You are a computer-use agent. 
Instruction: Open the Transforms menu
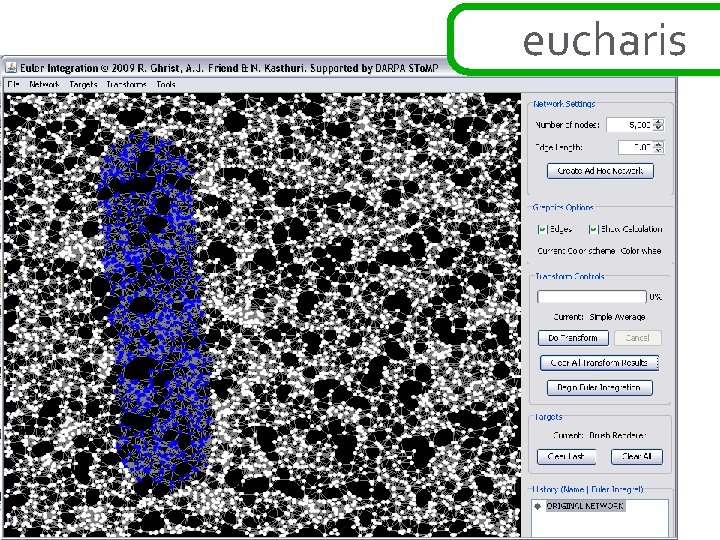click(126, 84)
